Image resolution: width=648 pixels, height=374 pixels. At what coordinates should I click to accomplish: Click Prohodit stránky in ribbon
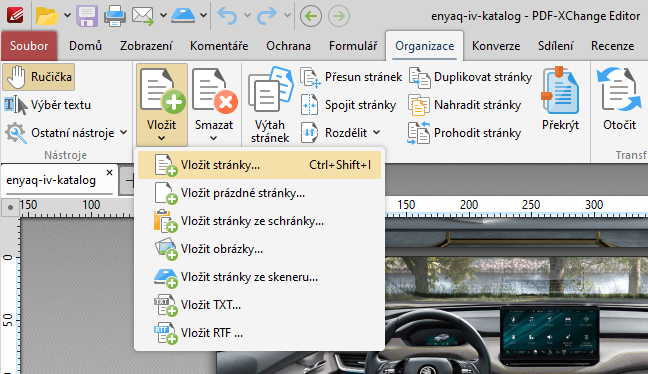point(465,133)
